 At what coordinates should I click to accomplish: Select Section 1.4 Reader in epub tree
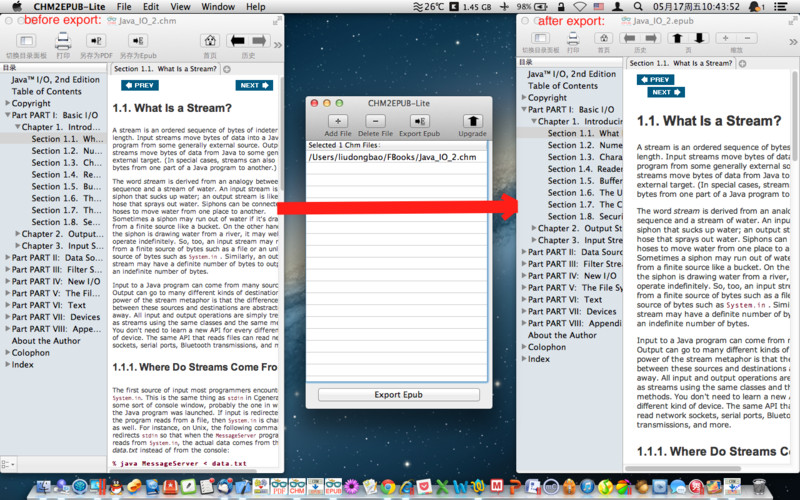click(585, 169)
